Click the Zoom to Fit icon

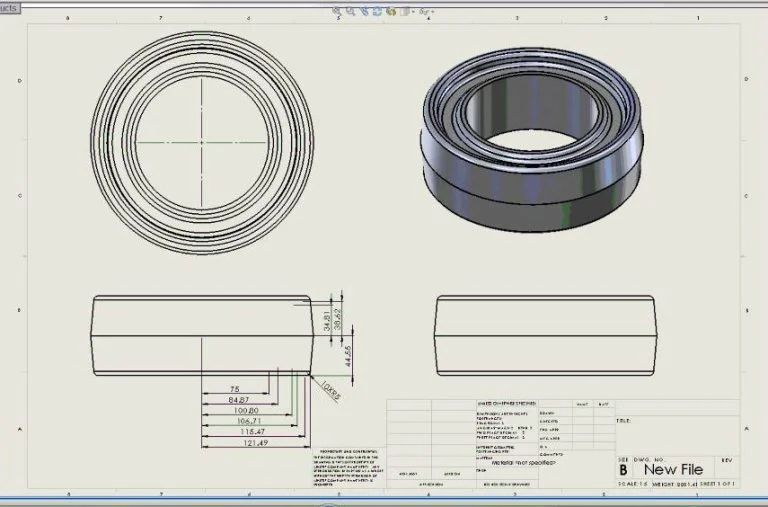pos(337,12)
